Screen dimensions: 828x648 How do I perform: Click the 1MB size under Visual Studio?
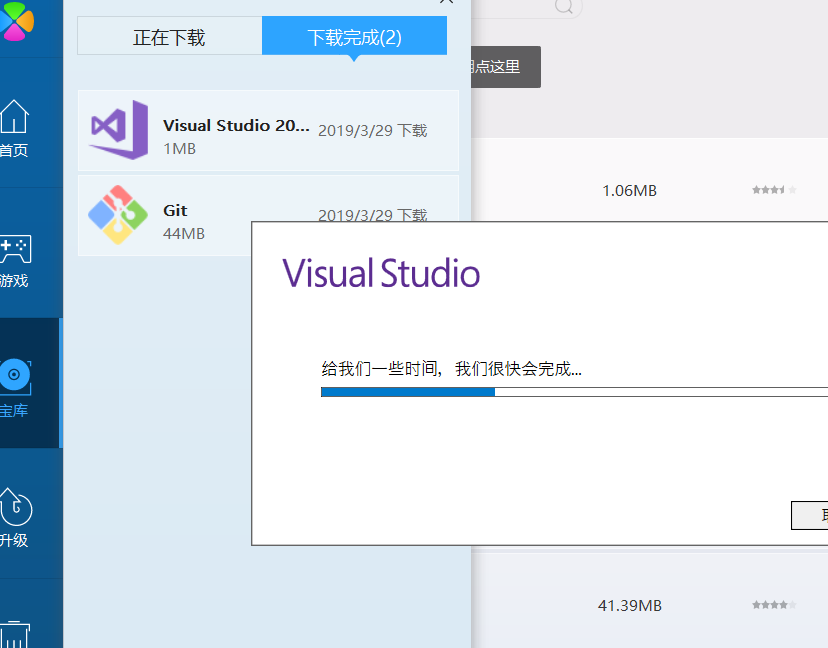[180, 149]
